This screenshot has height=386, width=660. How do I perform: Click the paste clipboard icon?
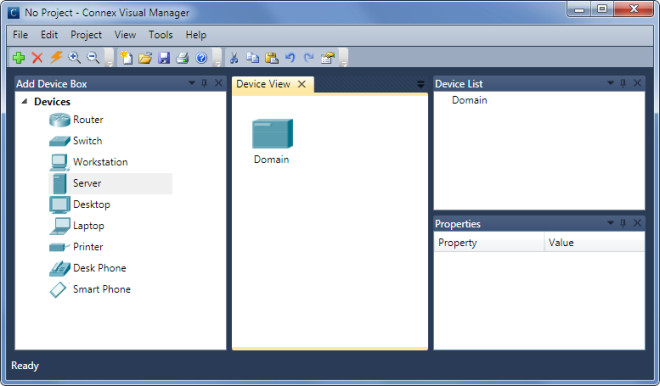click(x=271, y=58)
